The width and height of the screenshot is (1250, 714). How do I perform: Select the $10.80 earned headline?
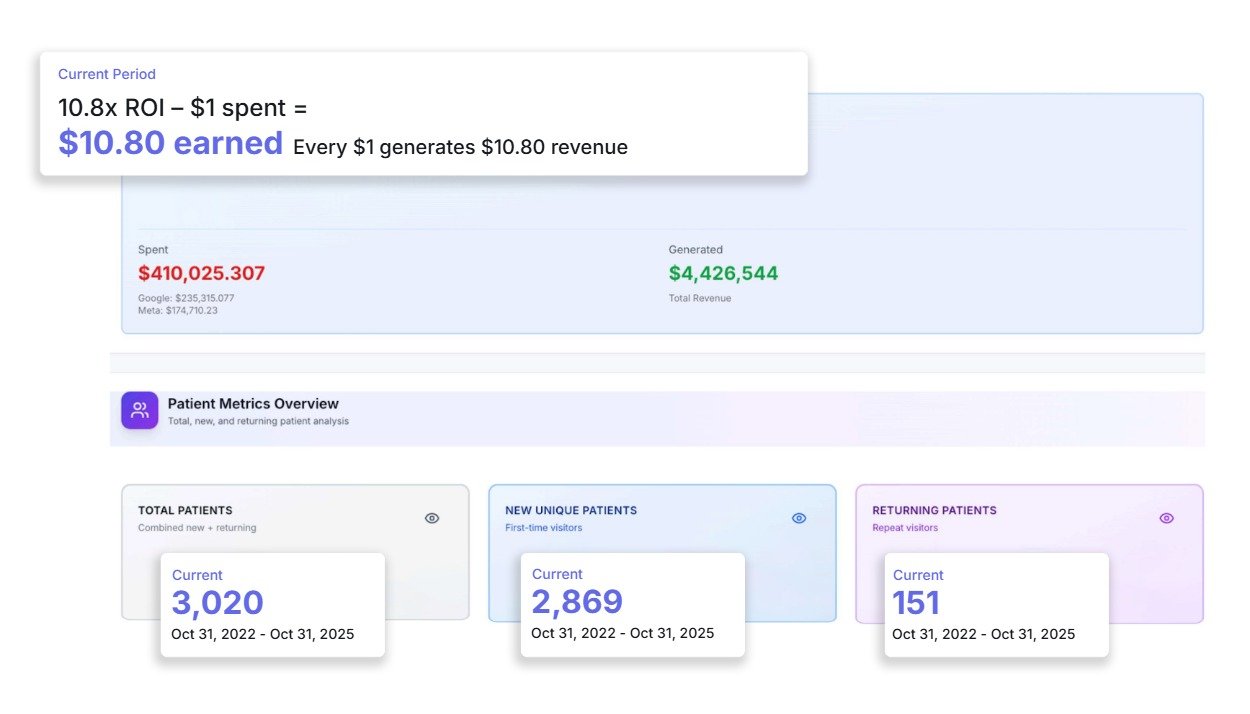170,144
